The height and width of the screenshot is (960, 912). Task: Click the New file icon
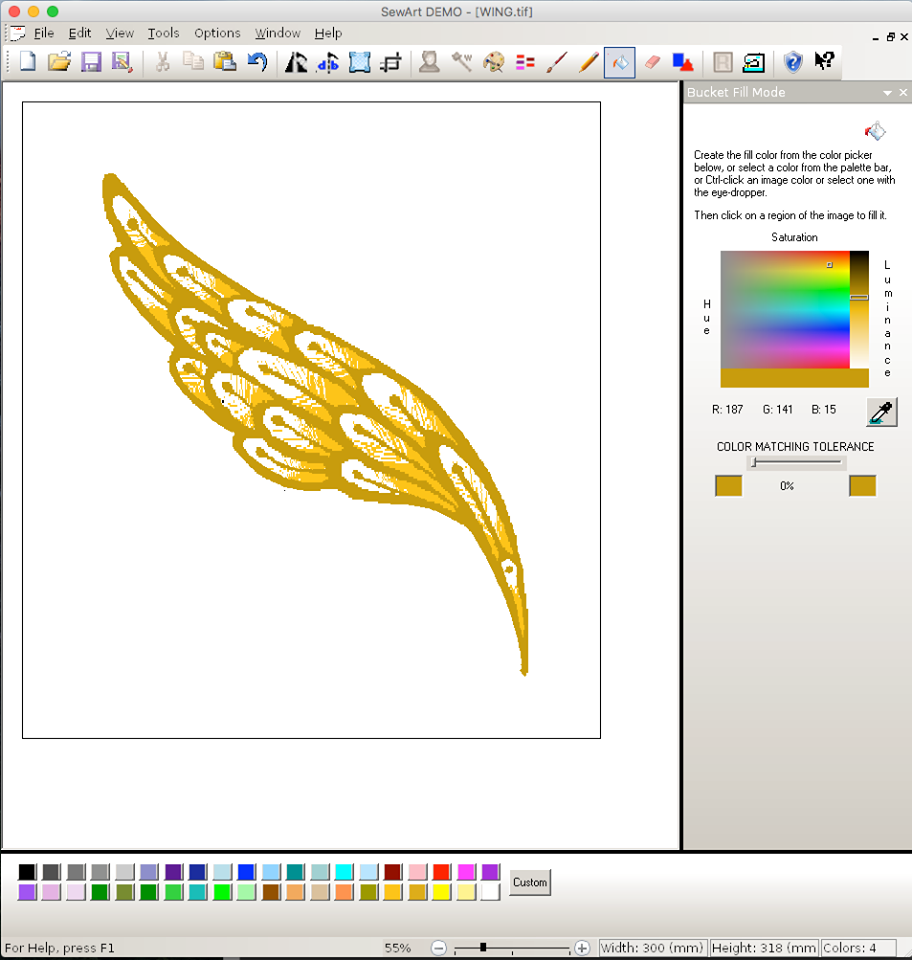tap(27, 62)
